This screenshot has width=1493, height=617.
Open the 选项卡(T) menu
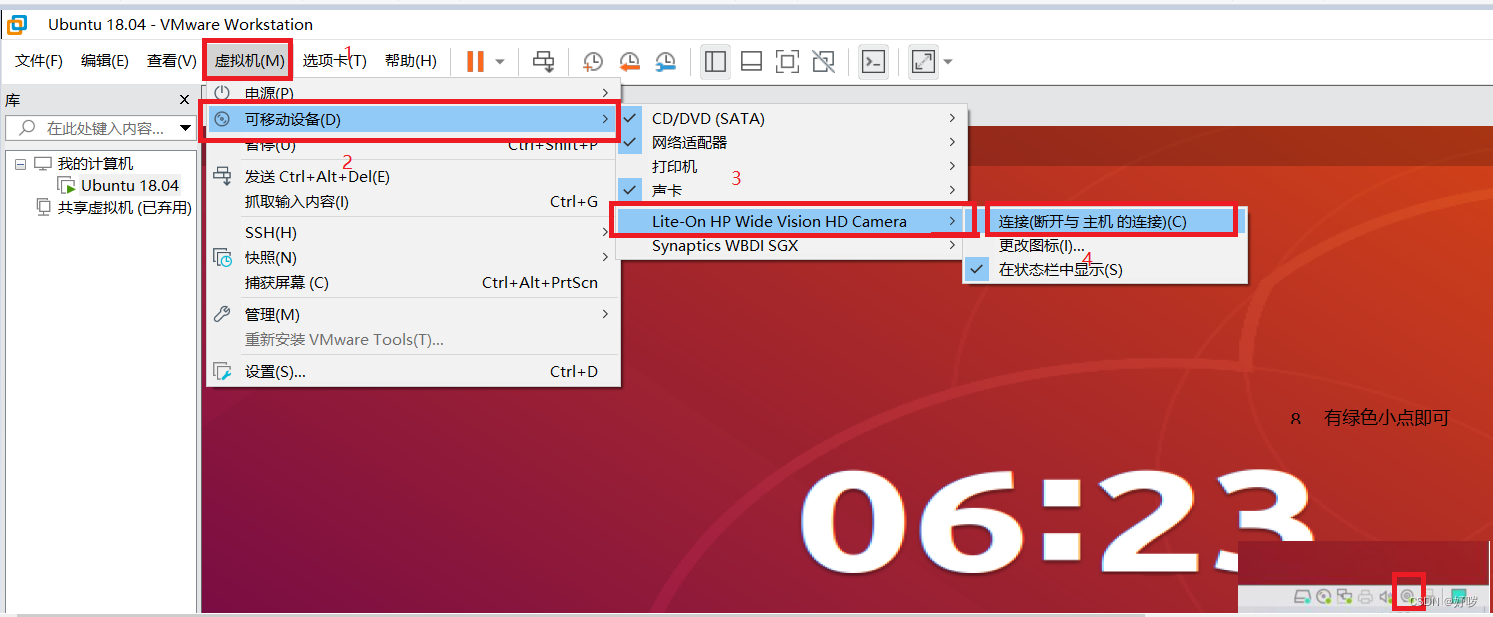coord(335,61)
